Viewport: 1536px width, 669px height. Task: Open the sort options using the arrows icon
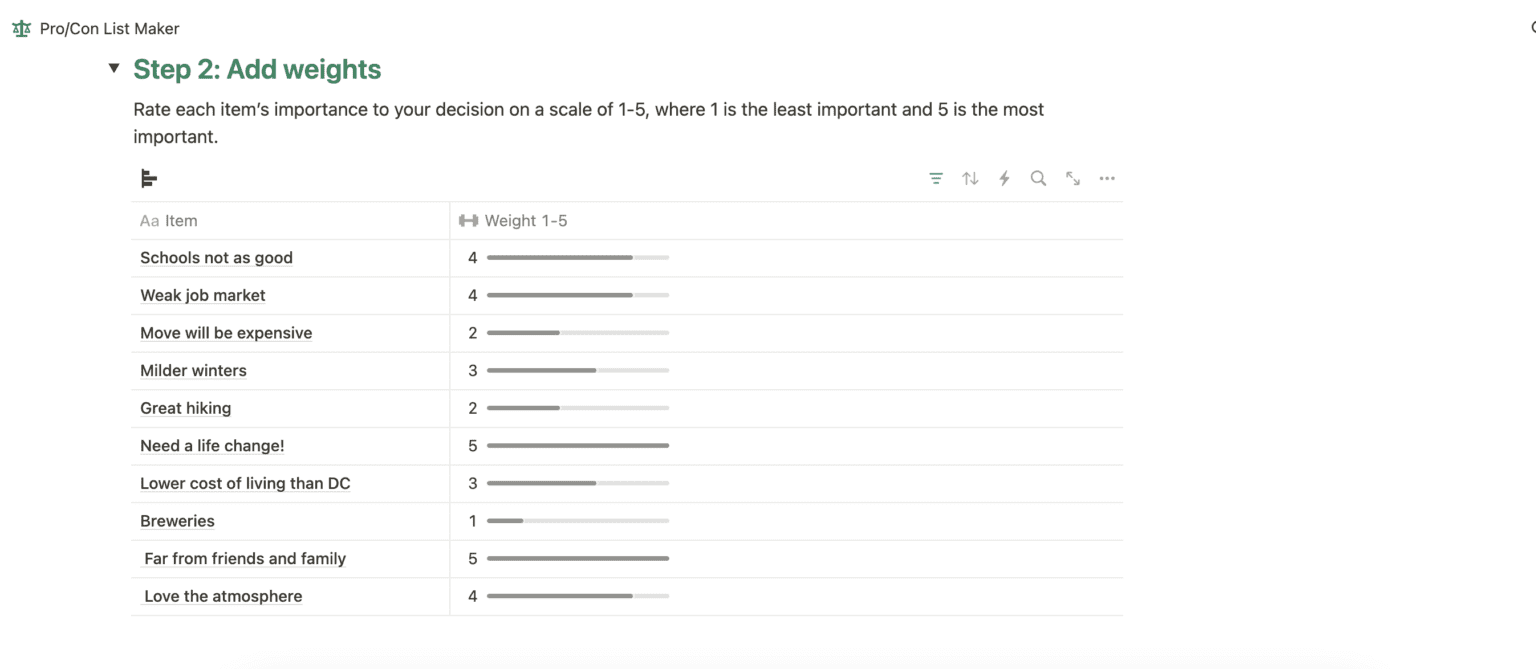point(970,178)
